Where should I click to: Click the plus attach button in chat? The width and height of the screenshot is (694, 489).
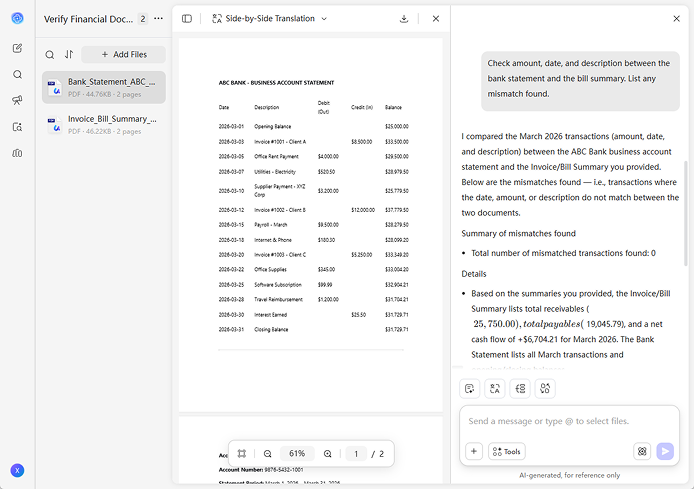tap(474, 451)
